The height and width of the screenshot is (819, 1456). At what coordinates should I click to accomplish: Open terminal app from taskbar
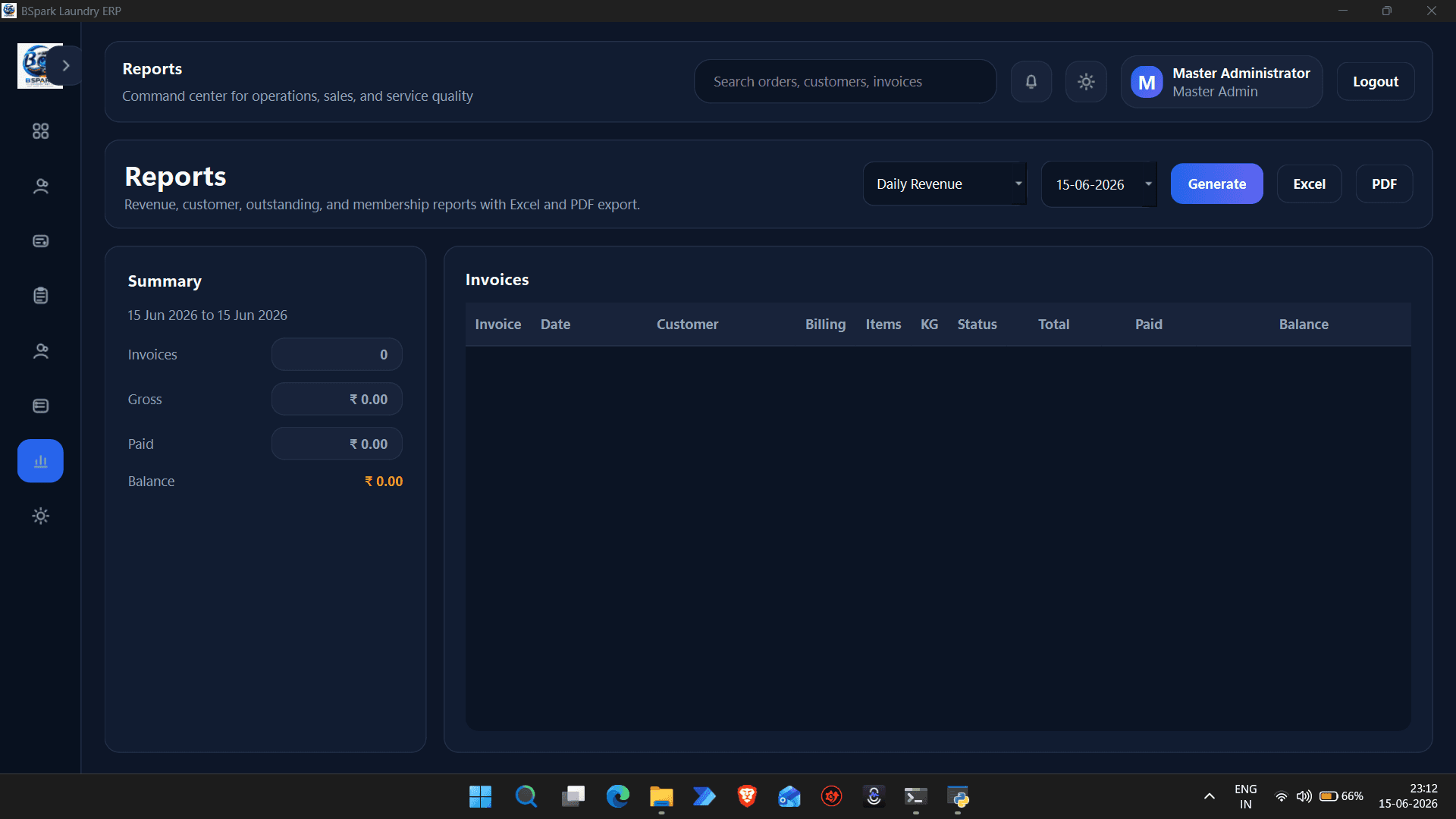915,796
